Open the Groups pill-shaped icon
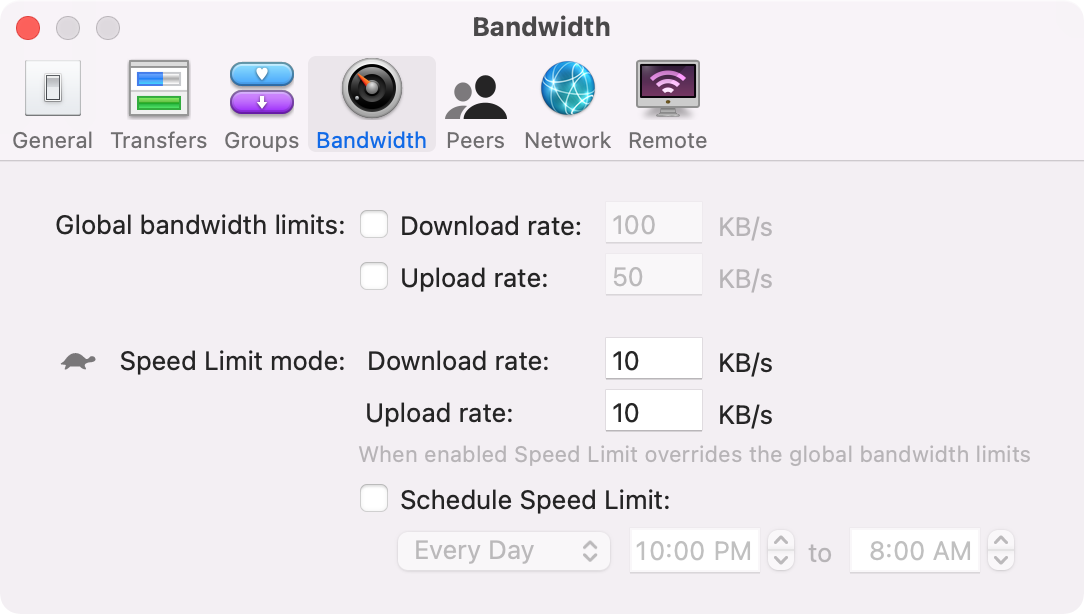Image resolution: width=1084 pixels, height=614 pixels. tap(262, 89)
